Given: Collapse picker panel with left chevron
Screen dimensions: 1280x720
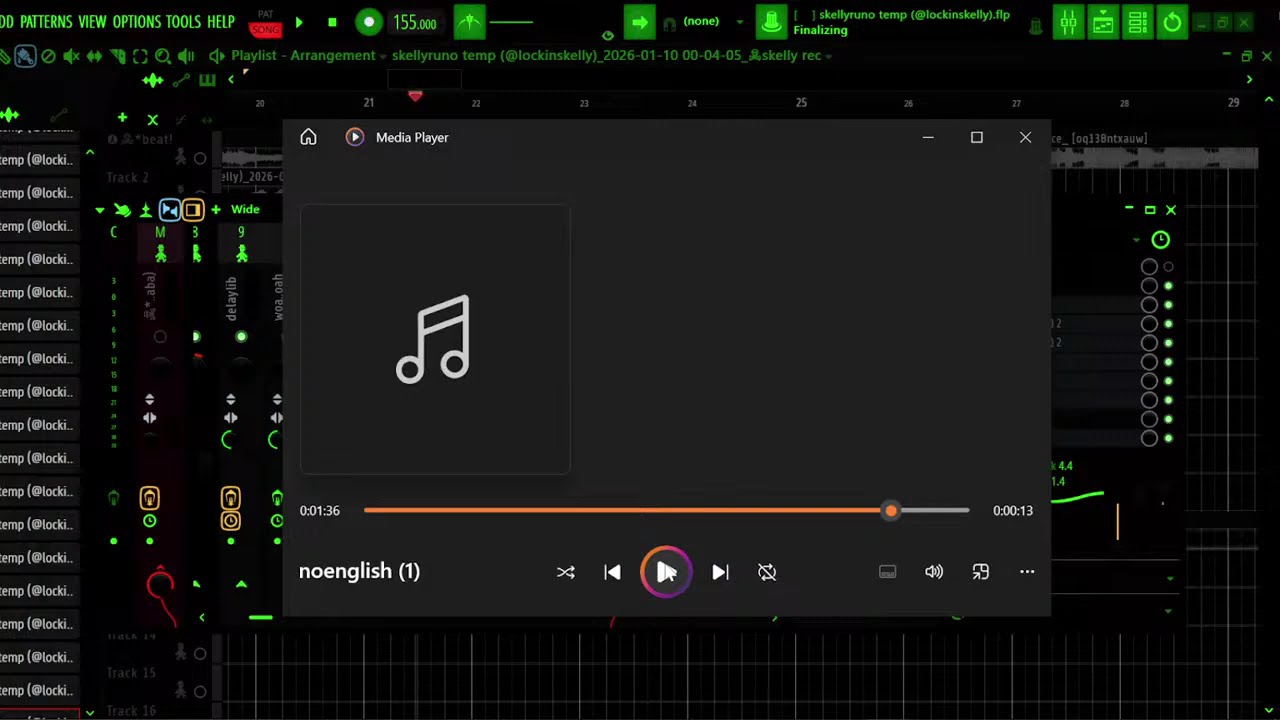Looking at the screenshot, I should click(231, 80).
